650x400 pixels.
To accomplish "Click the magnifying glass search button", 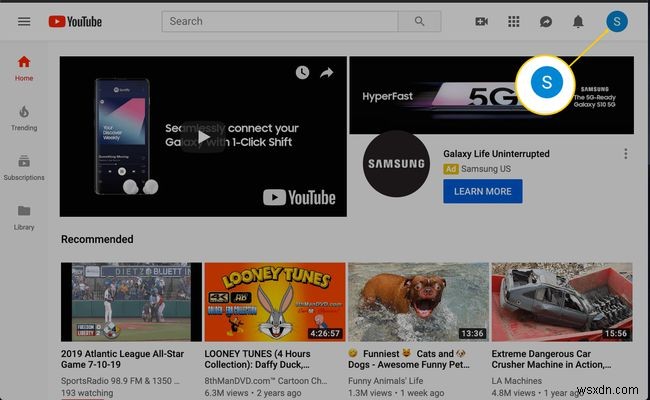I will 419,22.
